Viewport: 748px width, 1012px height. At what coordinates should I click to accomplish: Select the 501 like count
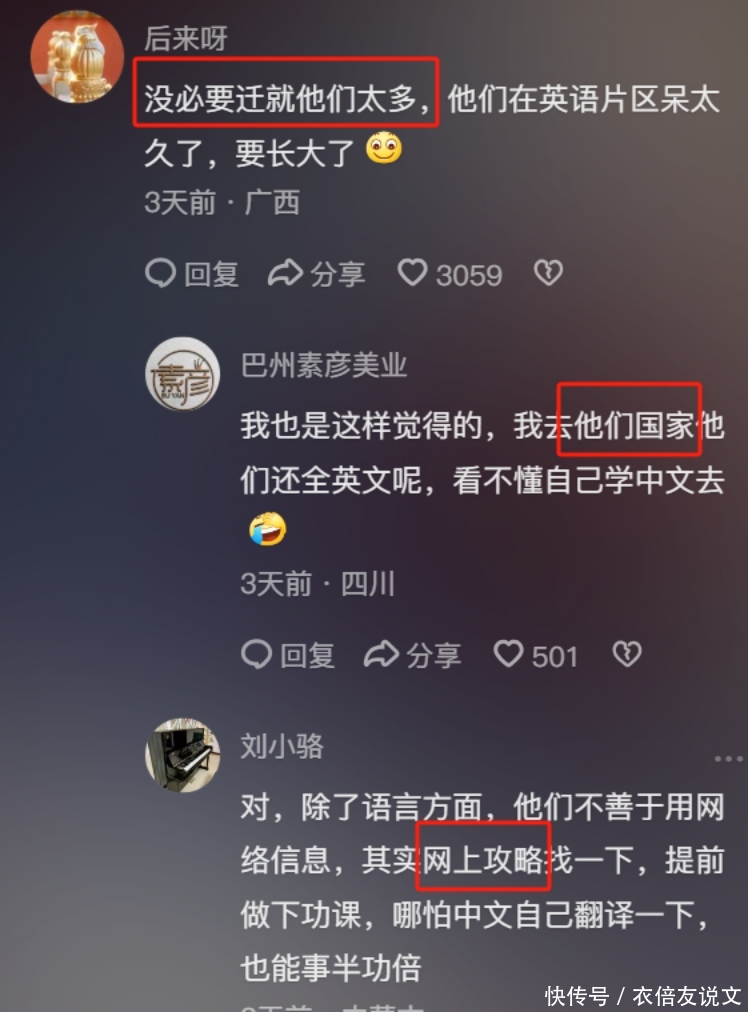[x=554, y=657]
